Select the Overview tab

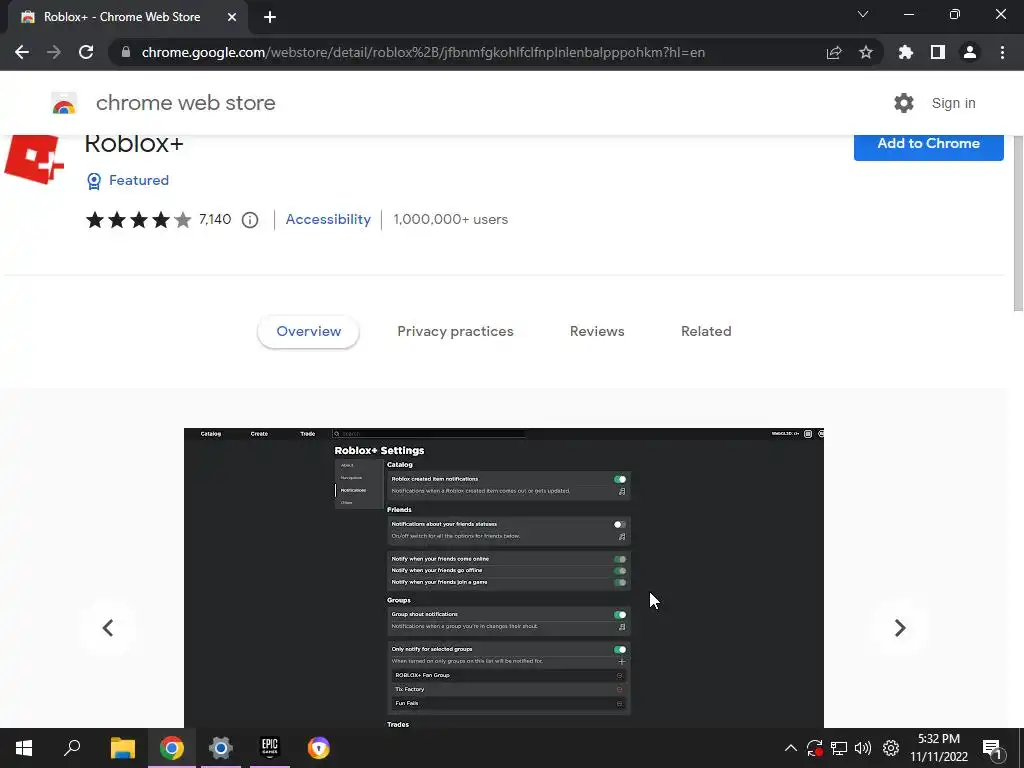point(308,332)
